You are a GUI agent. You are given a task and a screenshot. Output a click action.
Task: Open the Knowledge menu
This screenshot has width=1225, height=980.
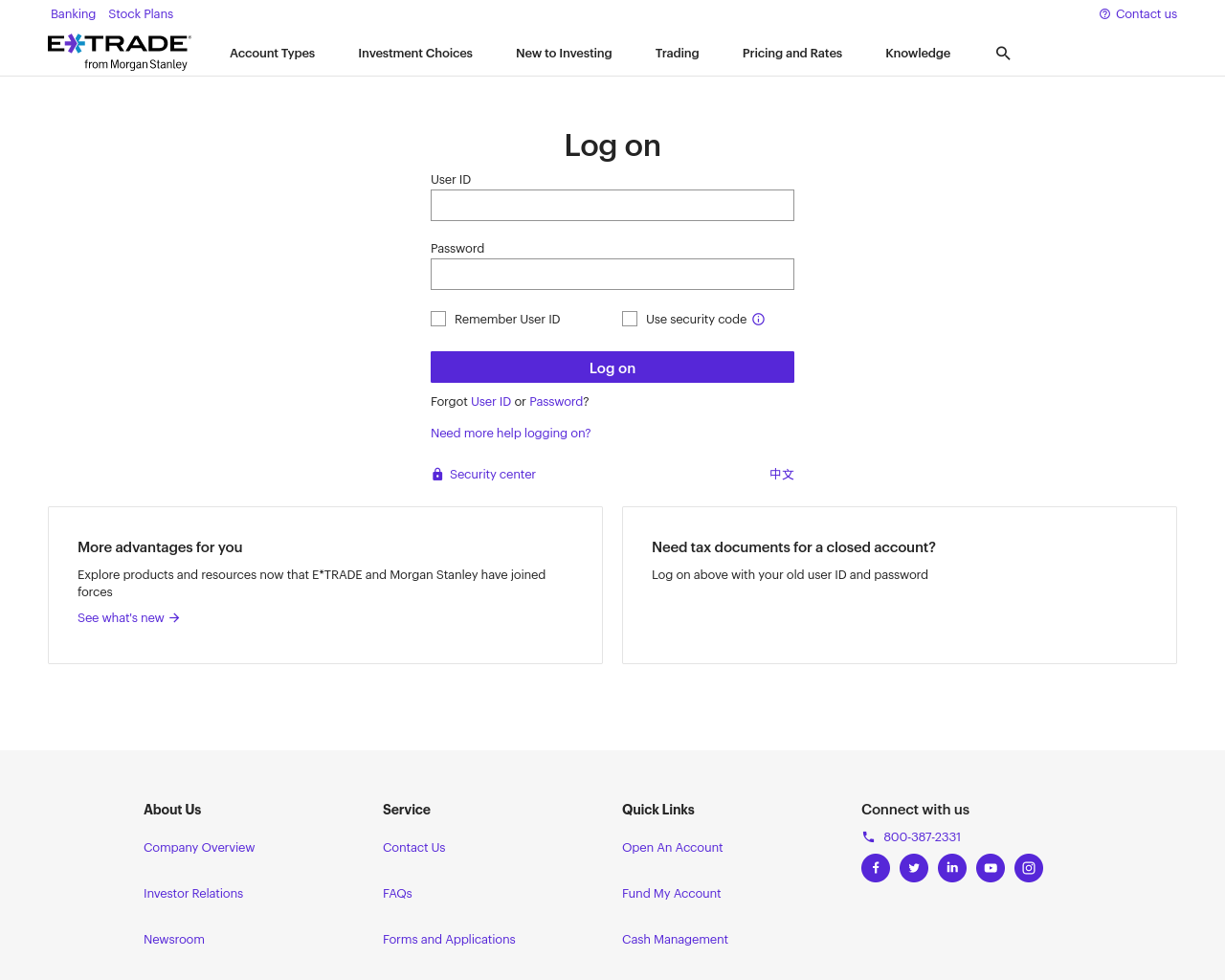(x=918, y=54)
